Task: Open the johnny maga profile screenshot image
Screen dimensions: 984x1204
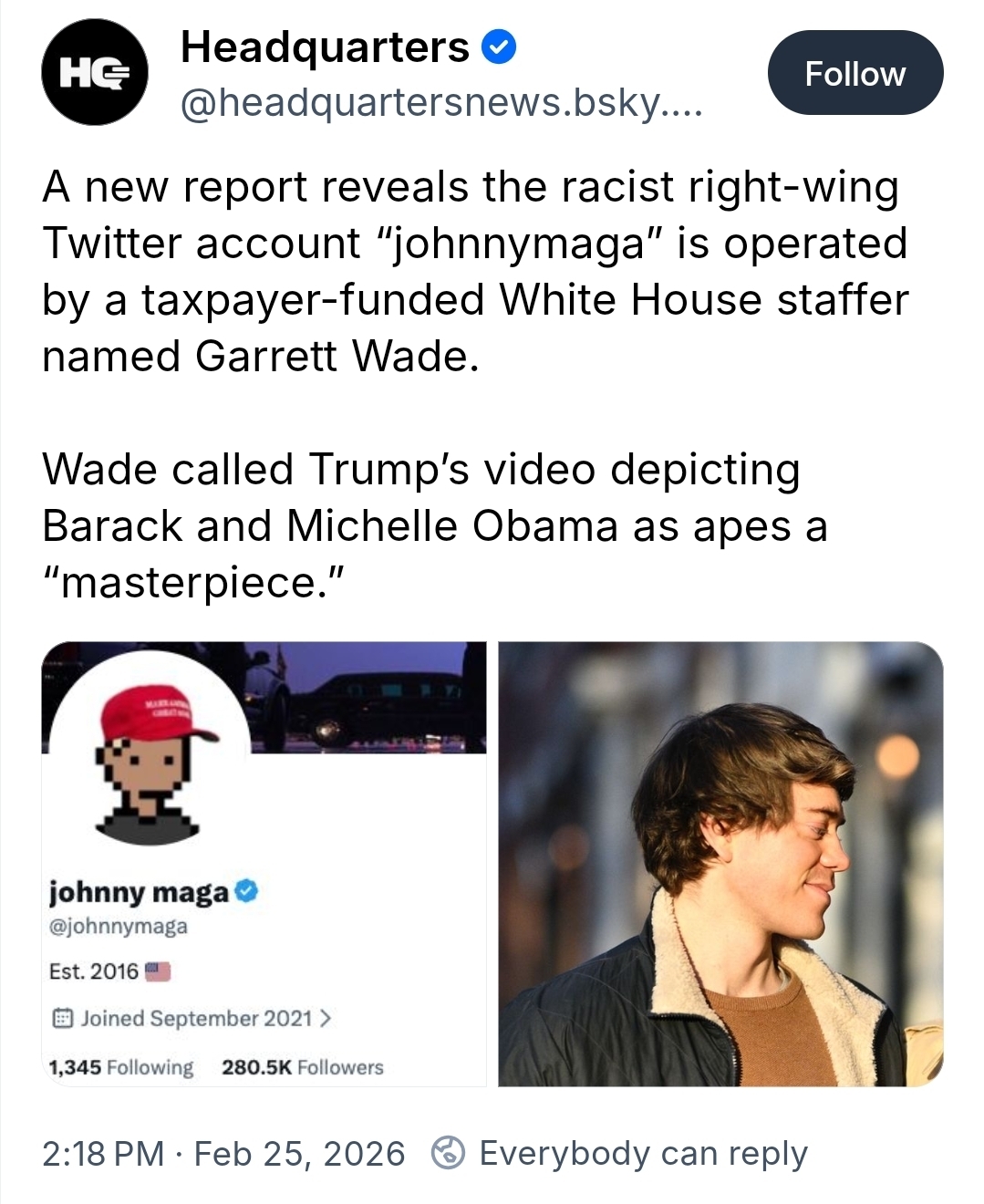Action: [264, 864]
